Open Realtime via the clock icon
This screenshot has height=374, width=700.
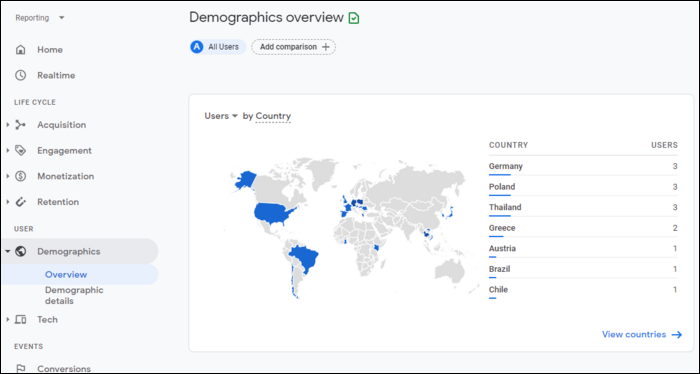tap(21, 75)
